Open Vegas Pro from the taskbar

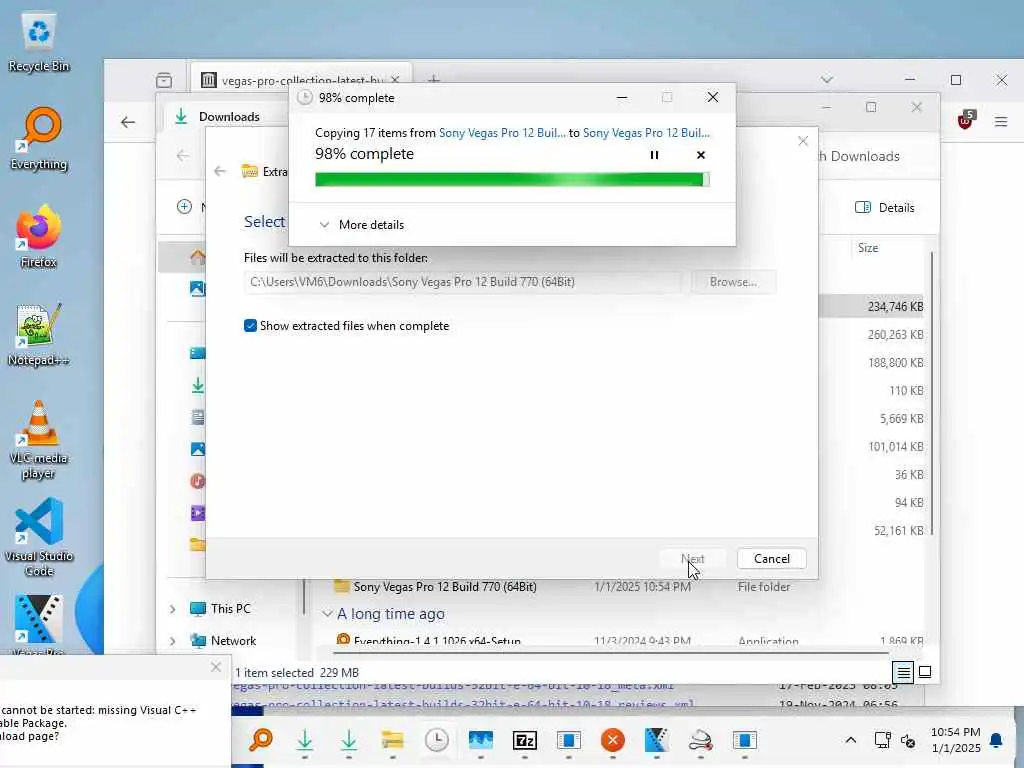(656, 741)
